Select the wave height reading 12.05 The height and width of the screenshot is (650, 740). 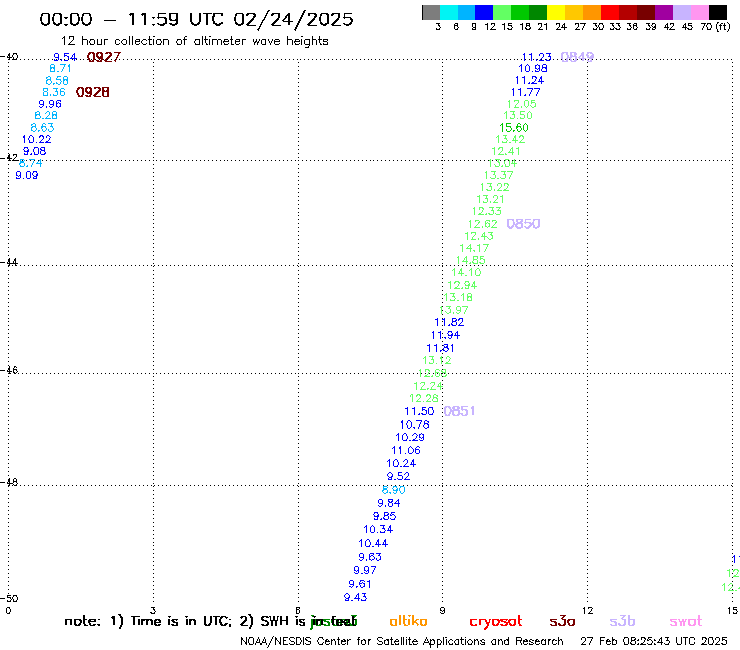[x=521, y=104]
